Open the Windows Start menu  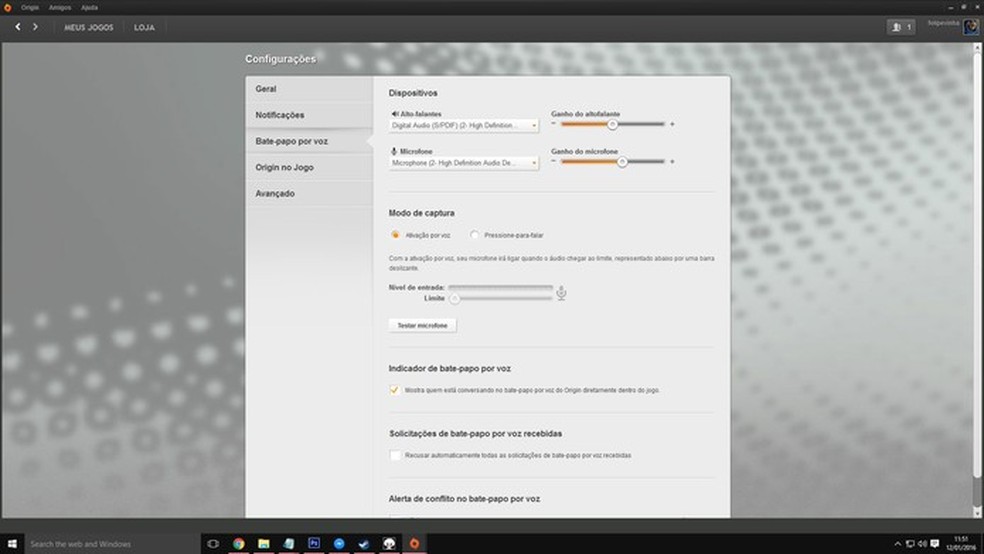(12, 543)
